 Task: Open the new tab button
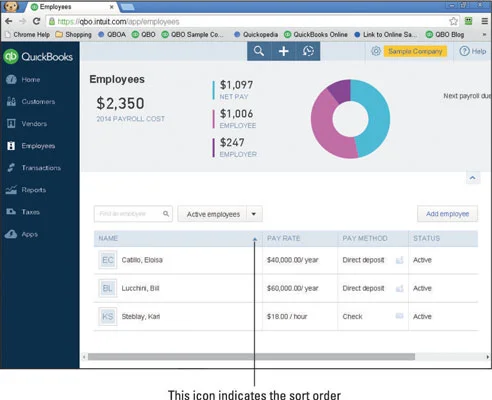click(128, 7)
